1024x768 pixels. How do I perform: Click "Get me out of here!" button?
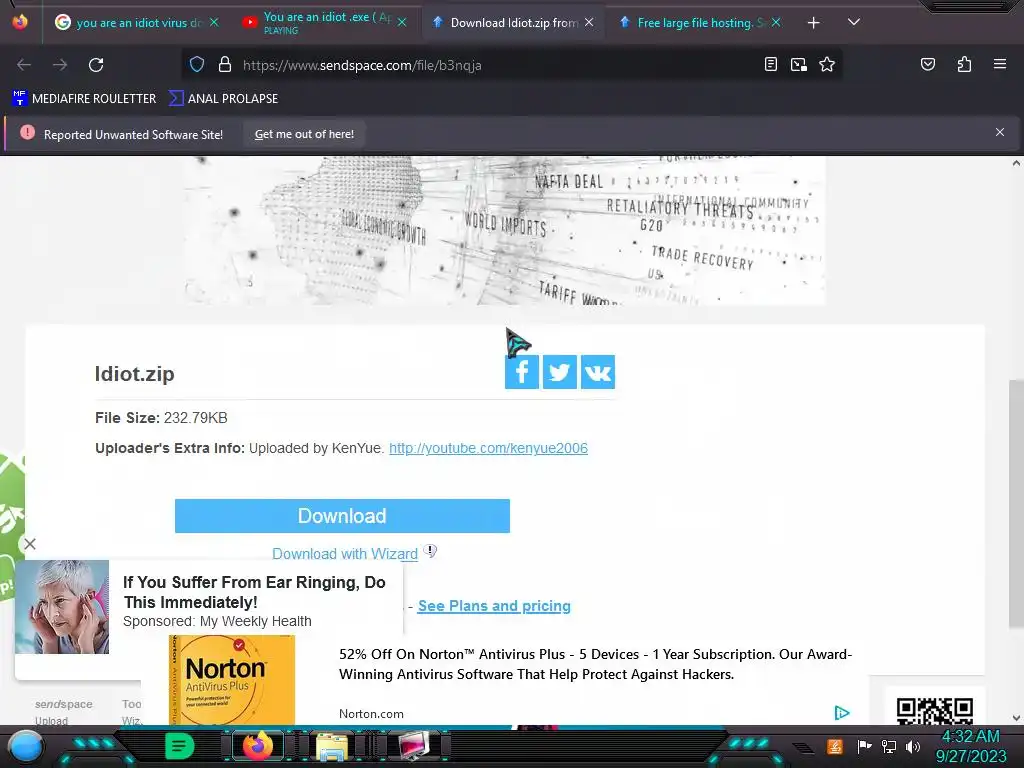coord(304,135)
